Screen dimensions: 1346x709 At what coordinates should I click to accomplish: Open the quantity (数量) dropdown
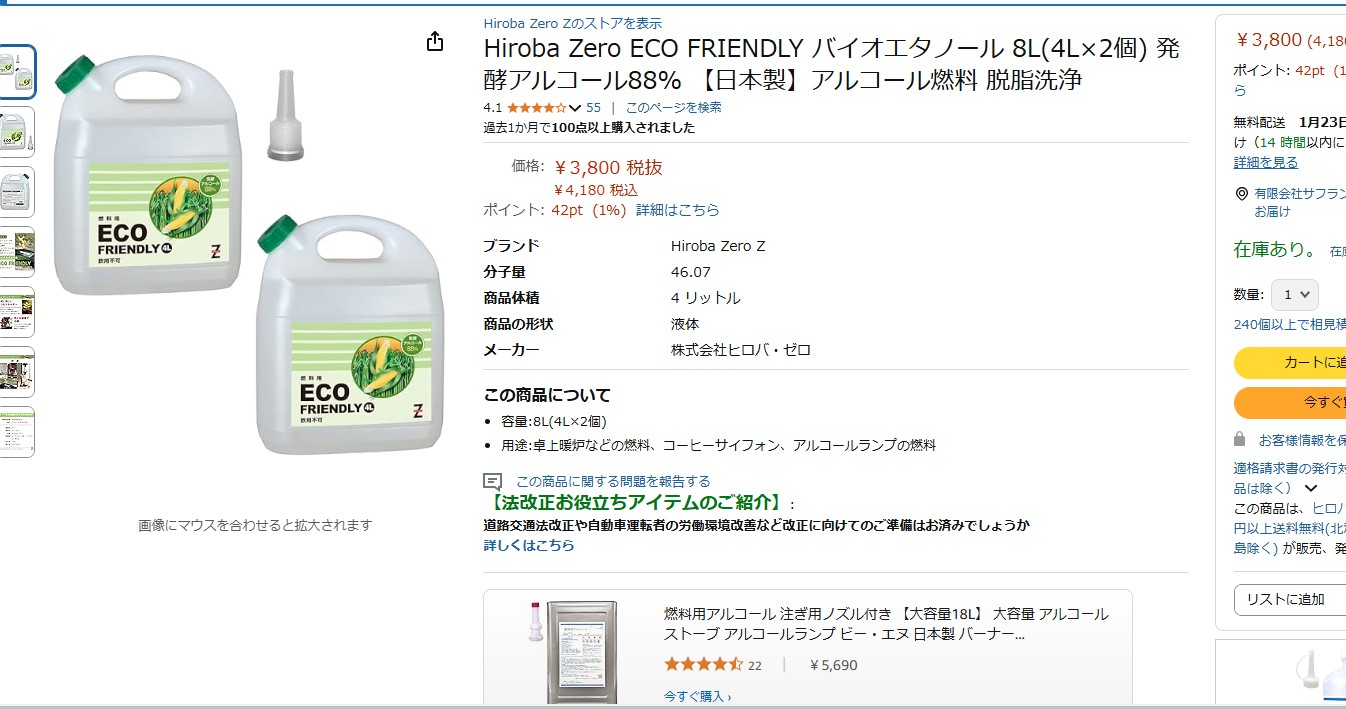[1294, 295]
